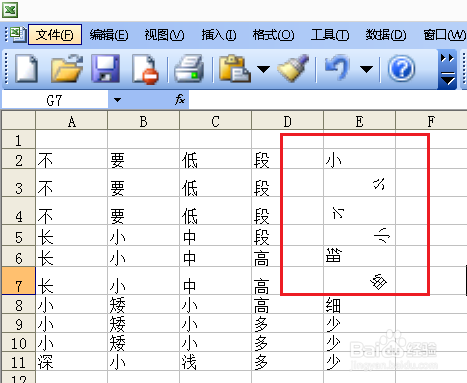
Task: Open the 文件(F) menu
Action: coord(55,34)
